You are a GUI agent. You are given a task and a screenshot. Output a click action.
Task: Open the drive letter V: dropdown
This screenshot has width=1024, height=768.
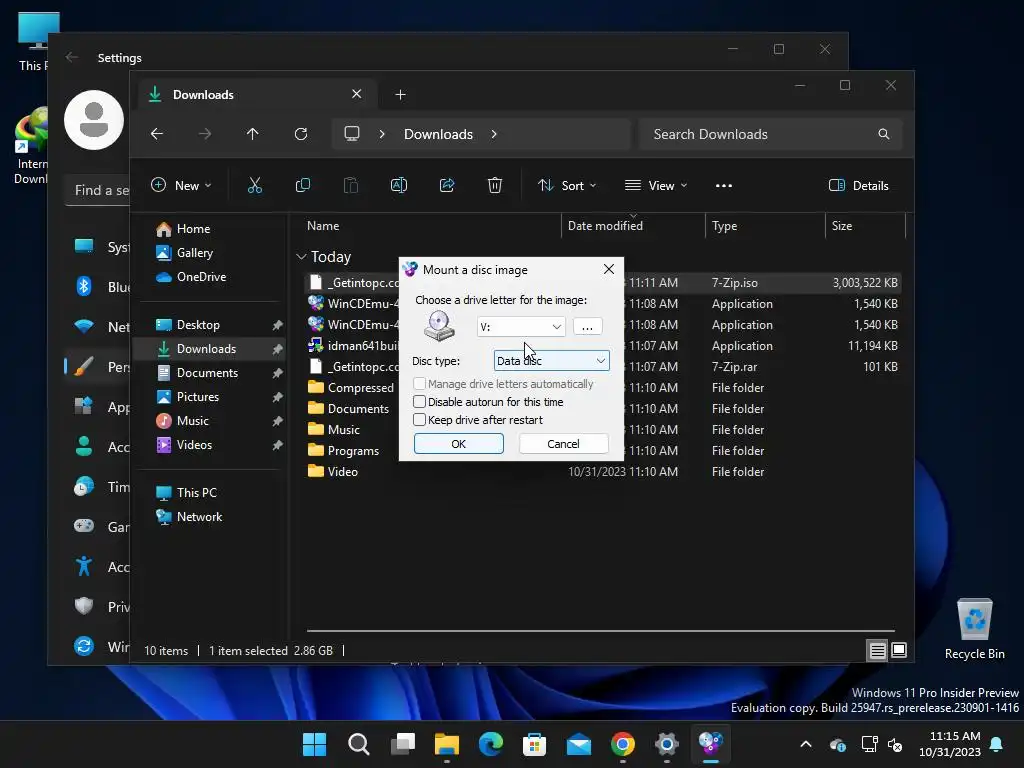tap(521, 327)
